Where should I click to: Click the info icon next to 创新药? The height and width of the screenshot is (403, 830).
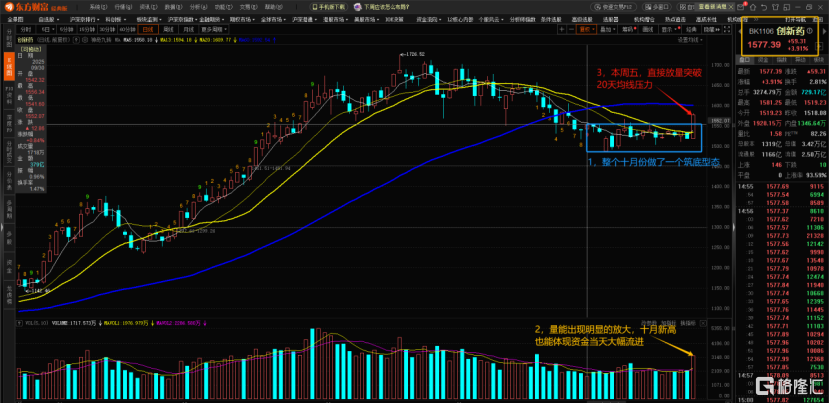(x=809, y=30)
